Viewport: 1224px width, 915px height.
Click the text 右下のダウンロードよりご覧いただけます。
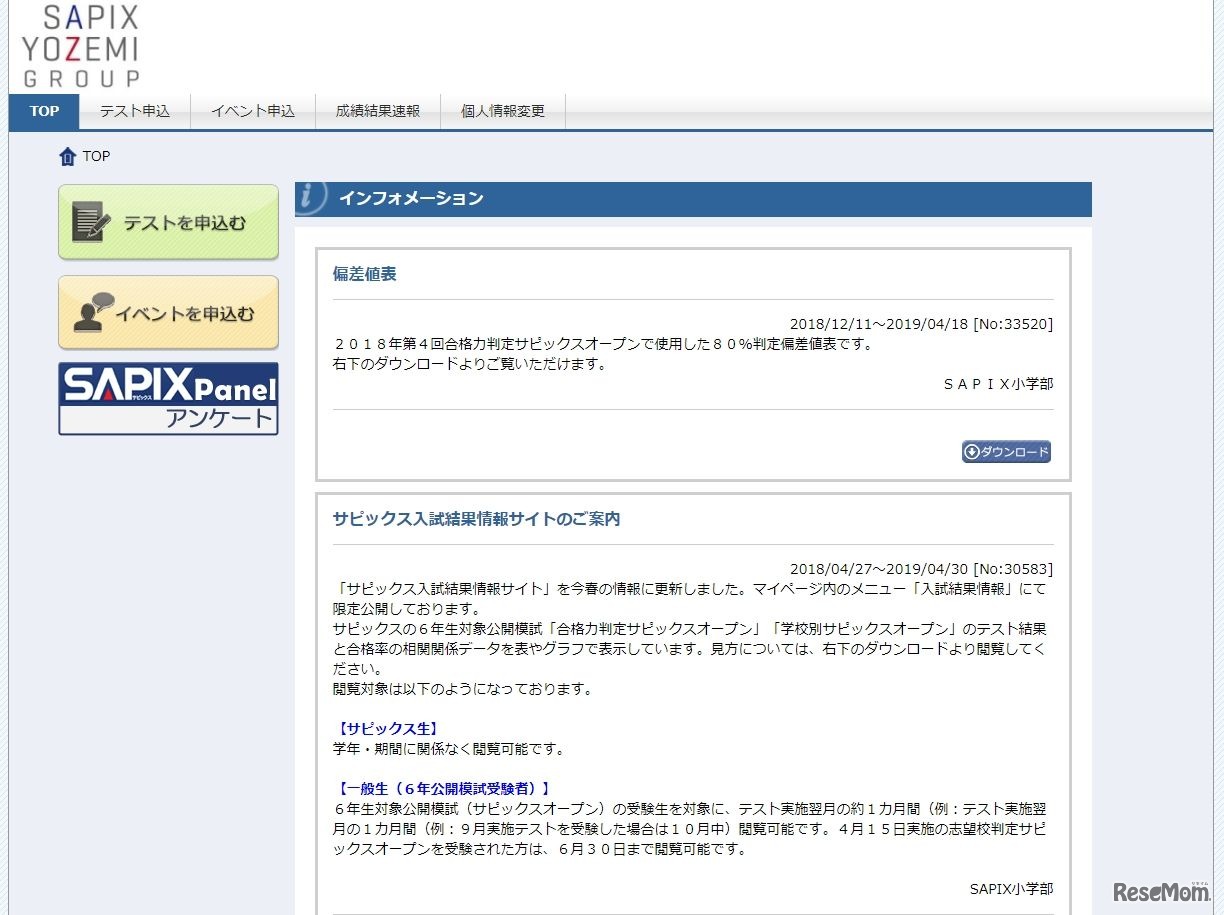tap(470, 364)
